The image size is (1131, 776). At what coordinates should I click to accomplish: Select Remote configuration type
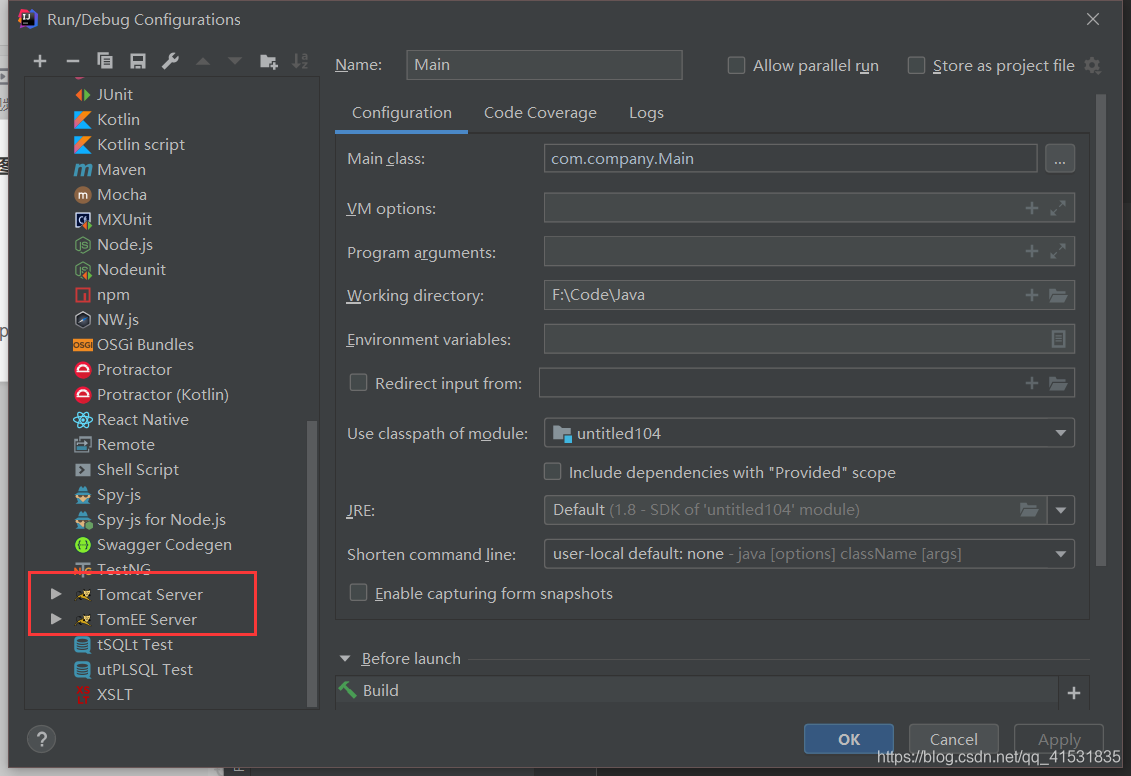pyautogui.click(x=115, y=444)
